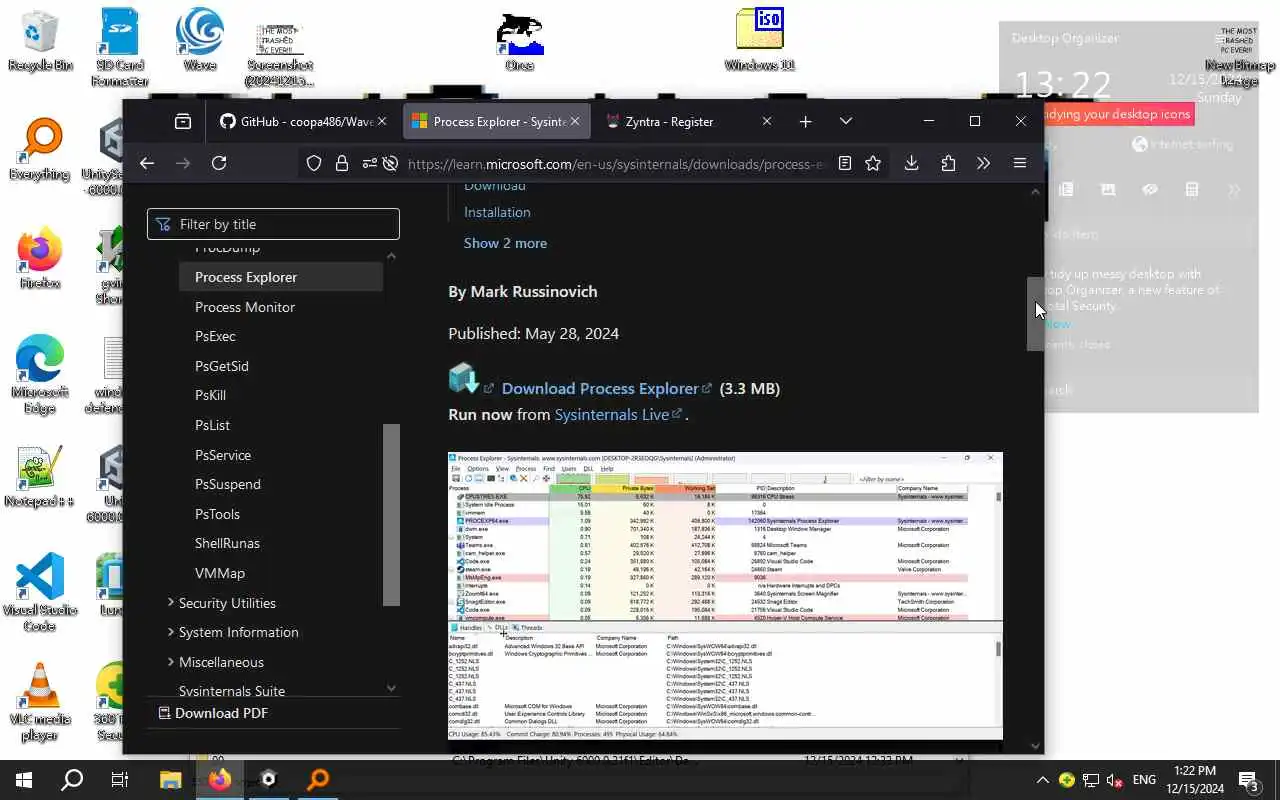Open File Explorer from the taskbar
This screenshot has width=1280, height=800.
tap(170, 780)
